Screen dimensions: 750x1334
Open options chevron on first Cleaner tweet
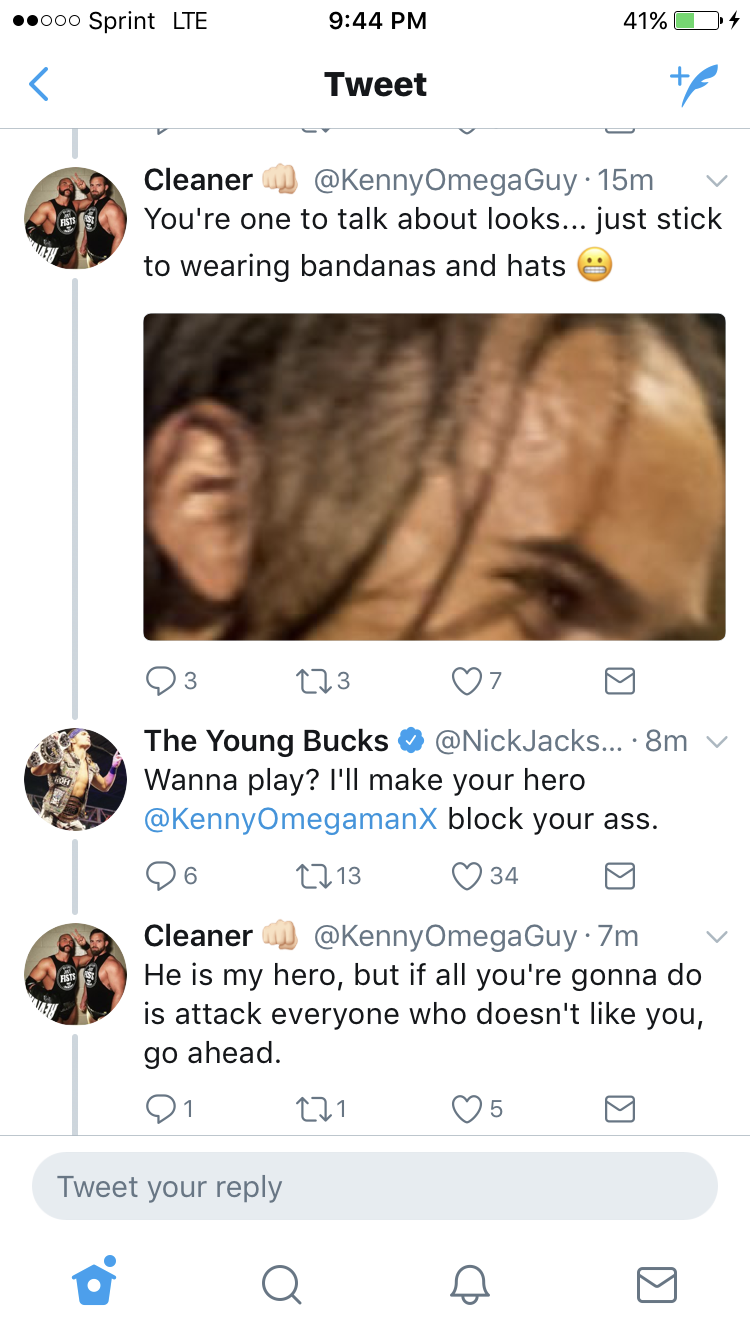tap(716, 181)
